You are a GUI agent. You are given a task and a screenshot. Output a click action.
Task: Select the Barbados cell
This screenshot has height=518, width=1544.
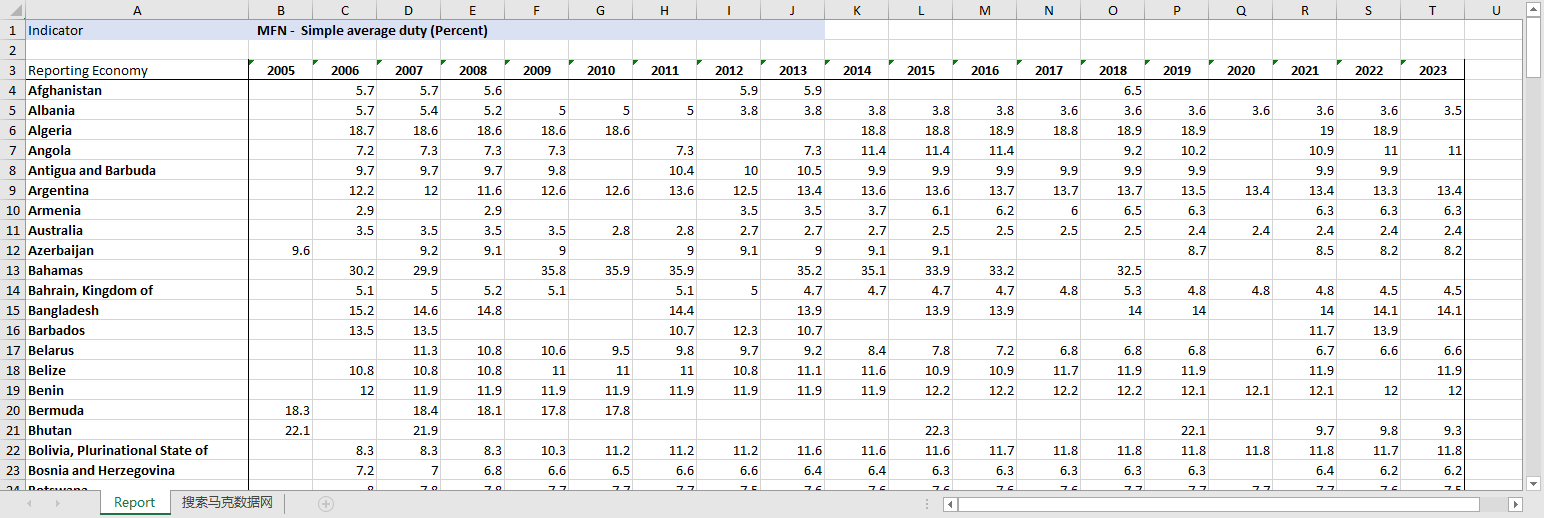click(x=136, y=330)
